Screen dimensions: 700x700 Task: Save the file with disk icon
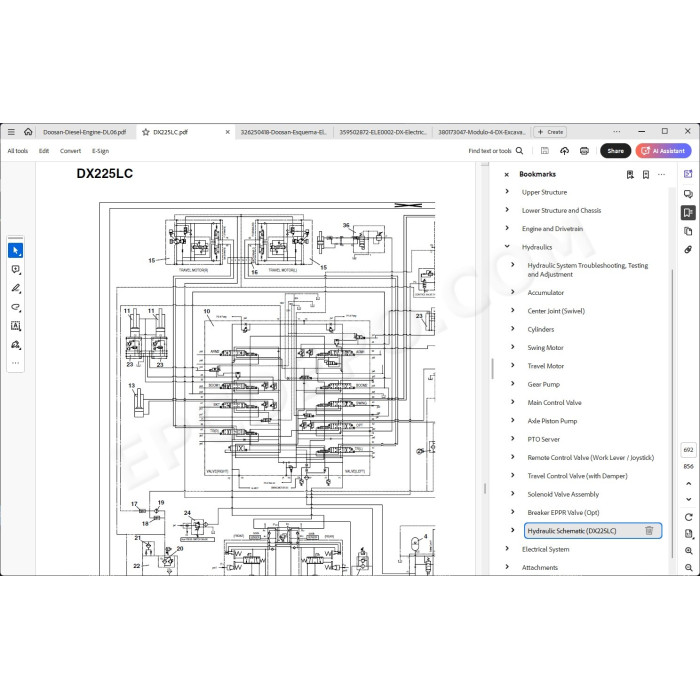(545, 151)
